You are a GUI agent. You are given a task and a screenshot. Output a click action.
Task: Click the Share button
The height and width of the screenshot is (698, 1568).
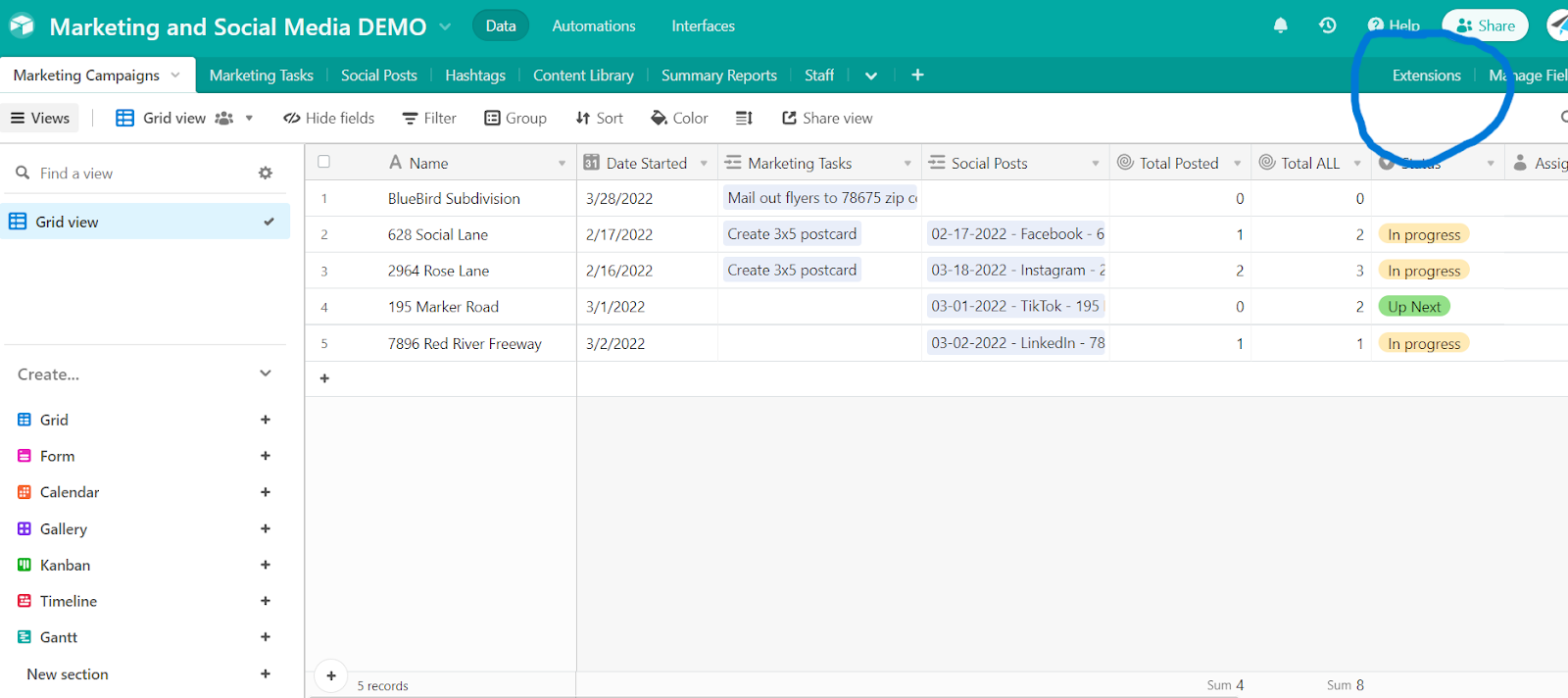pyautogui.click(x=1485, y=25)
